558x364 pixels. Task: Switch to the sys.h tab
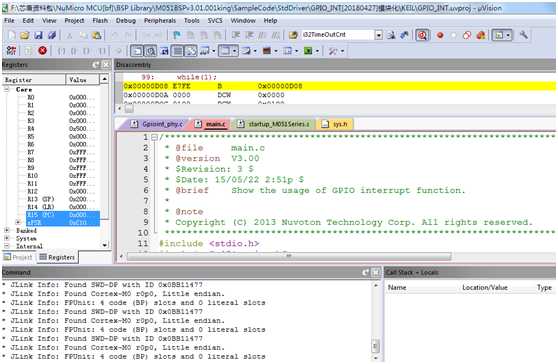pyautogui.click(x=336, y=124)
